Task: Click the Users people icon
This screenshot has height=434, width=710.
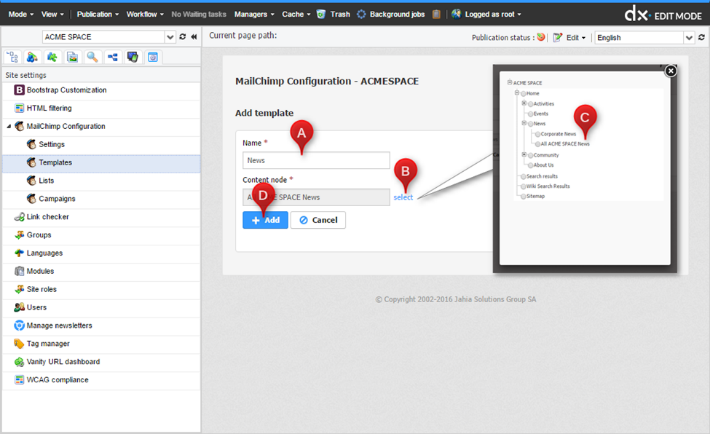Action: click(x=19, y=307)
